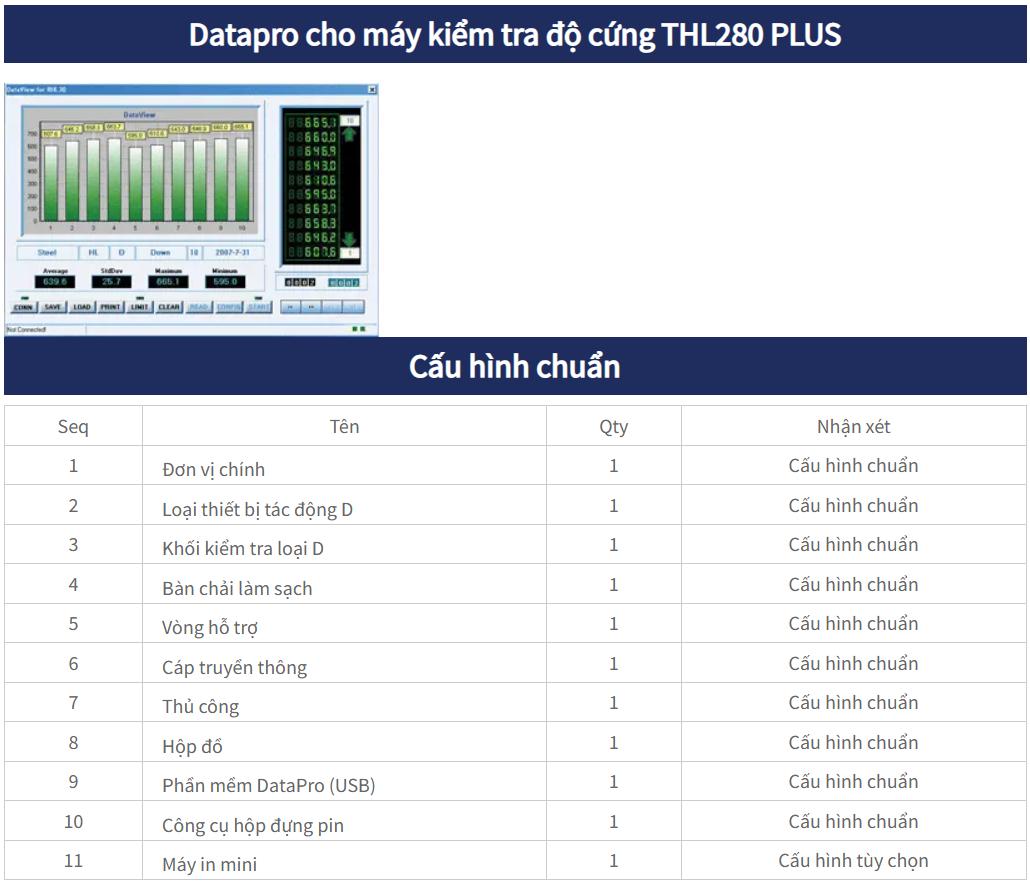
Task: Click the Minimum value 595.0 display
Action: [x=225, y=282]
